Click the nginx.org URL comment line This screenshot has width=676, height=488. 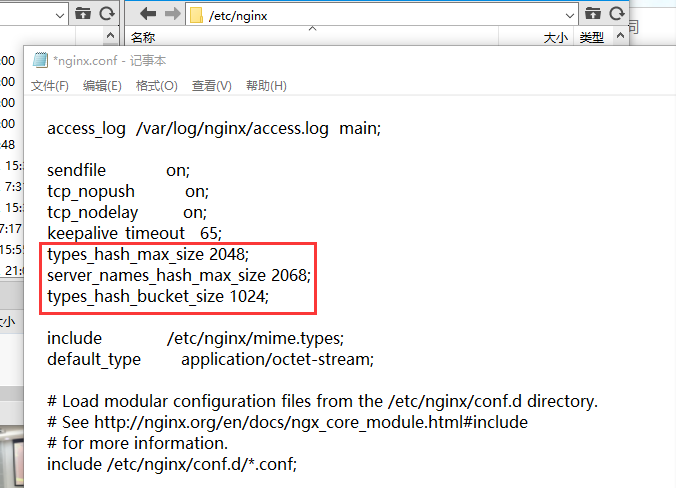287,422
